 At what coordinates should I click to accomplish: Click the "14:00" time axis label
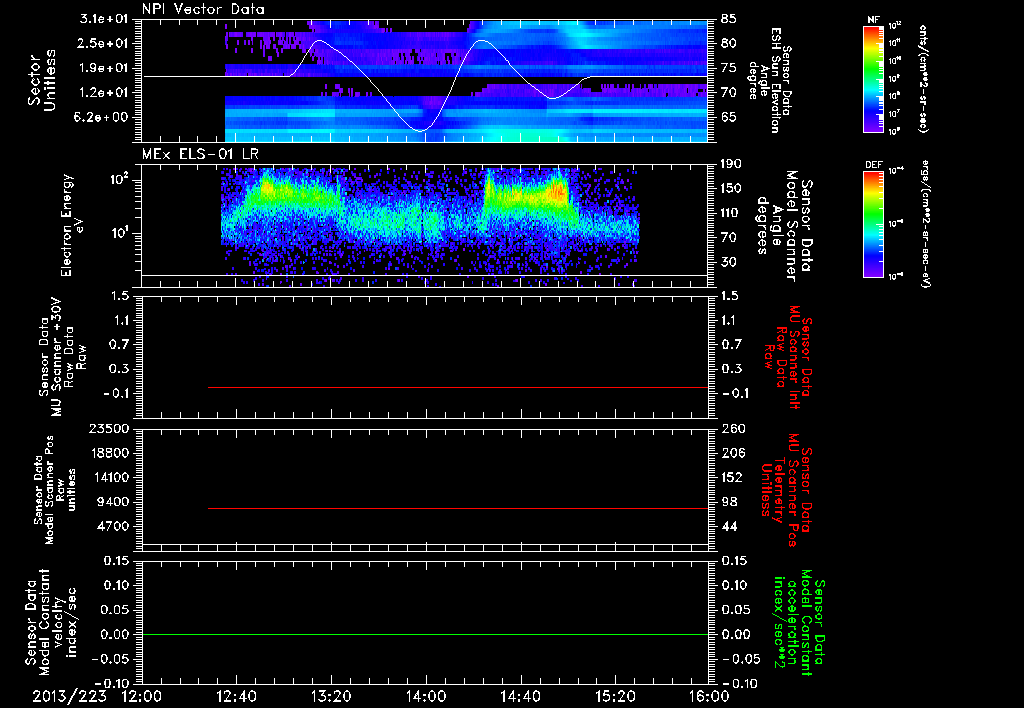click(426, 696)
